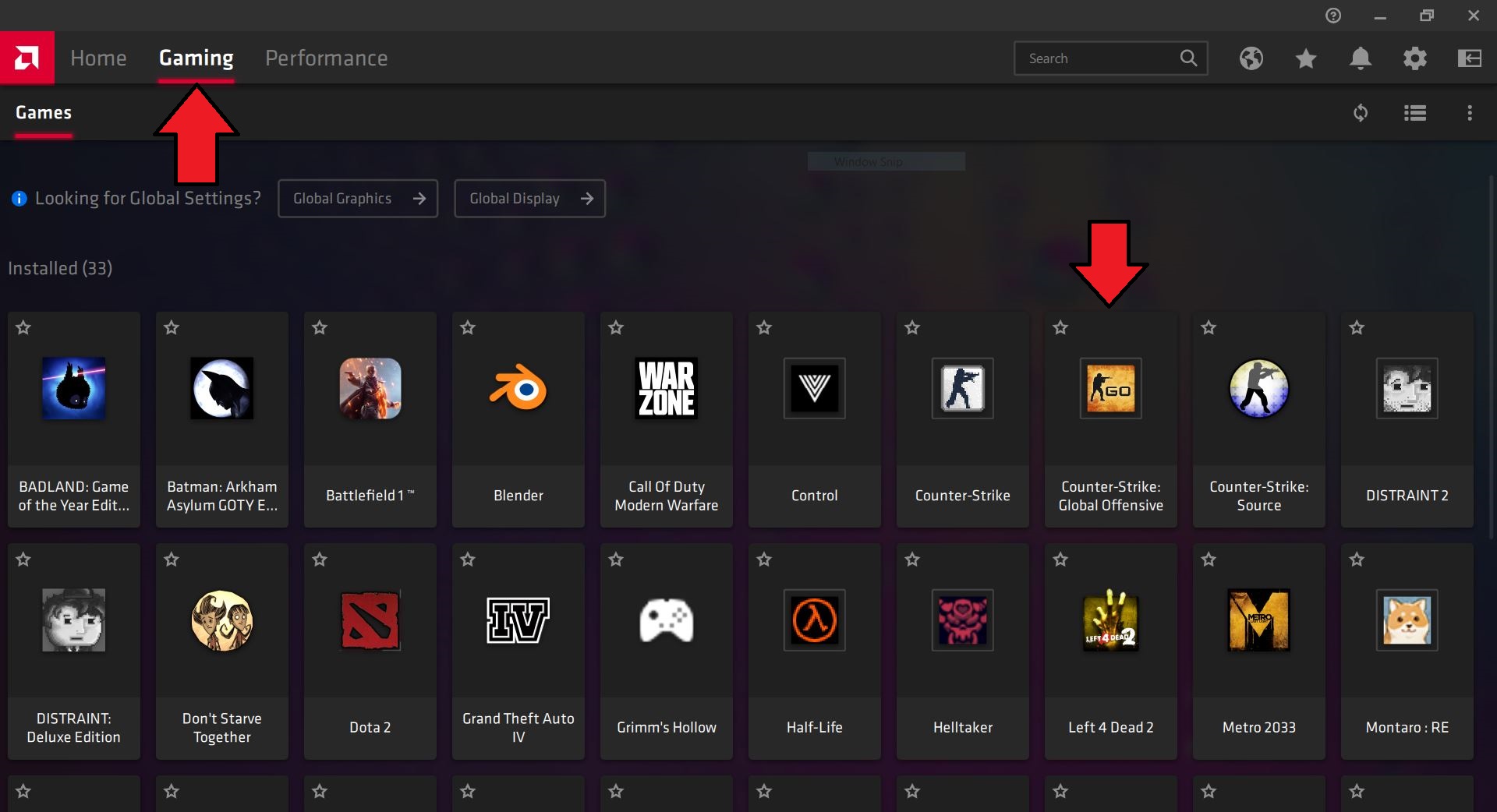Viewport: 1497px width, 812px height.
Task: Toggle favorite star for Battlefield 1
Action: point(320,328)
